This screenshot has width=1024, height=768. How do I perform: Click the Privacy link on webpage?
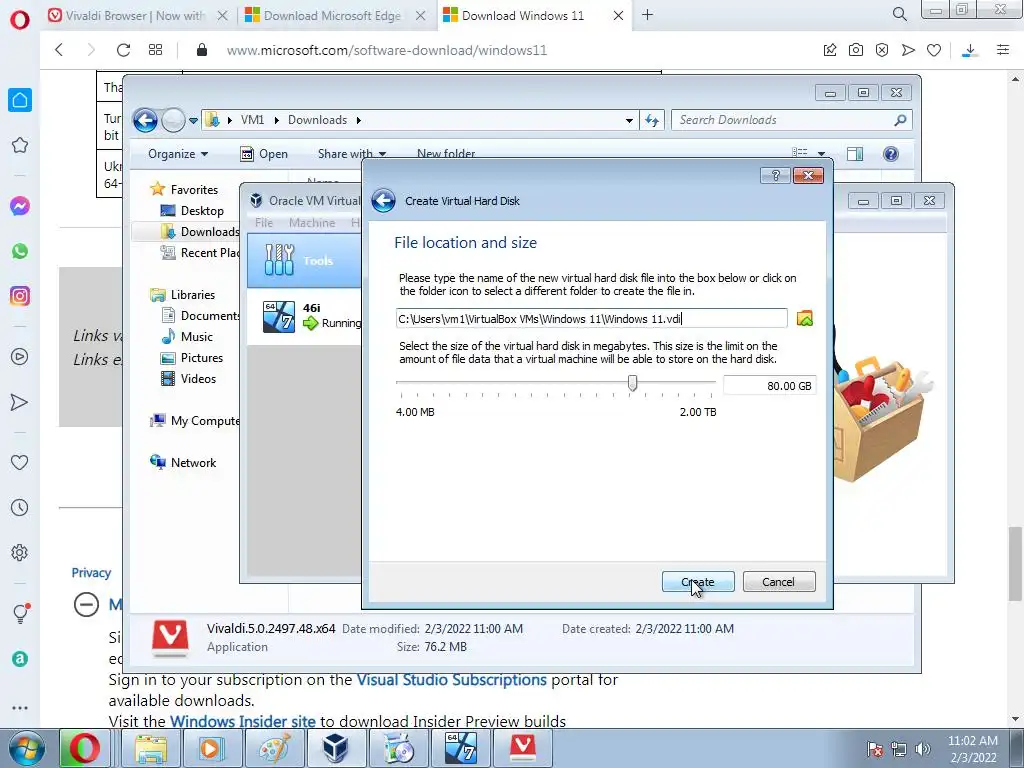(91, 573)
